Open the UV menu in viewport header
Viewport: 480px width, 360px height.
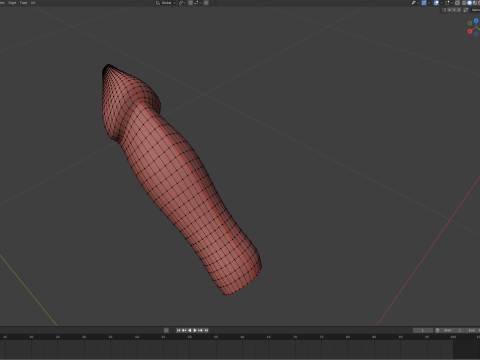[x=33, y=3]
